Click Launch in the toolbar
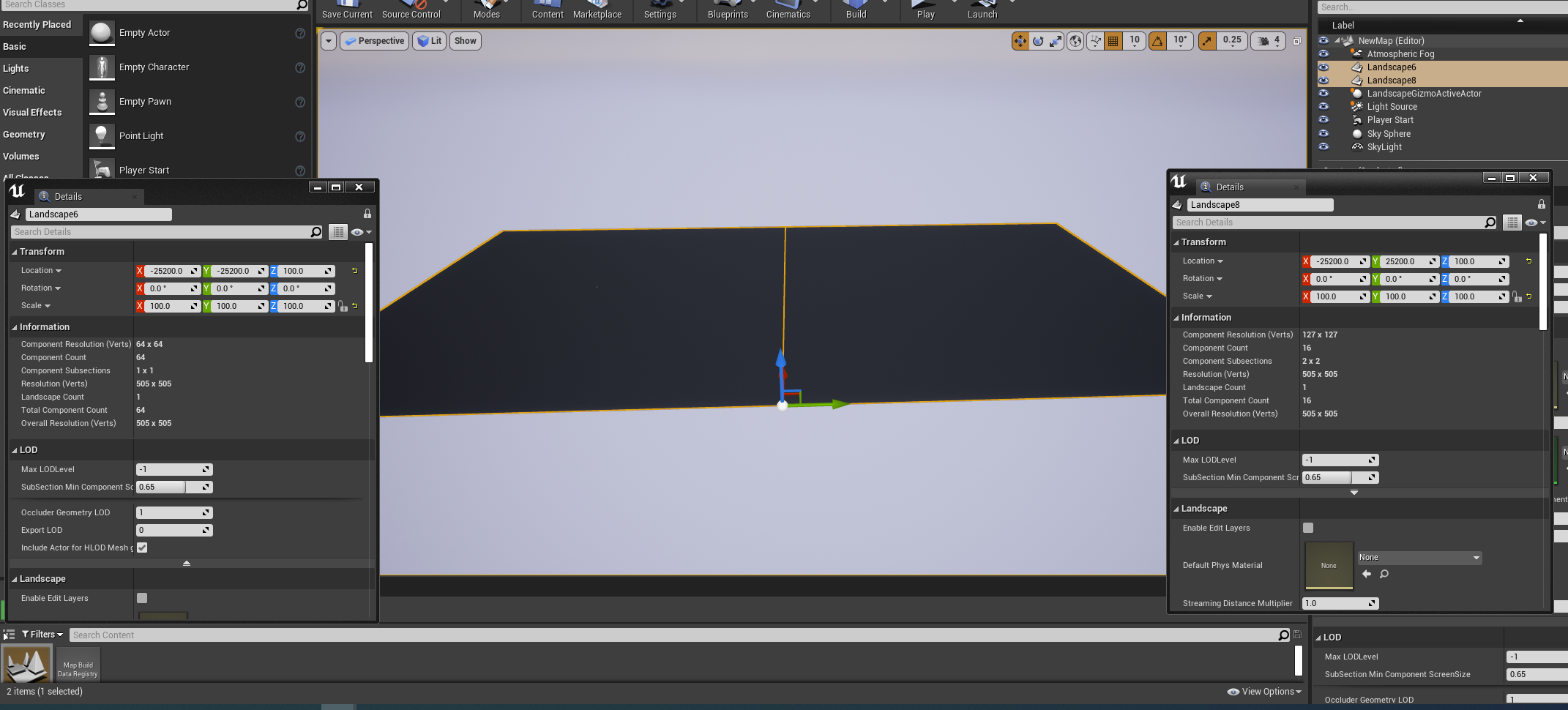This screenshot has height=710, width=1568. point(982,10)
